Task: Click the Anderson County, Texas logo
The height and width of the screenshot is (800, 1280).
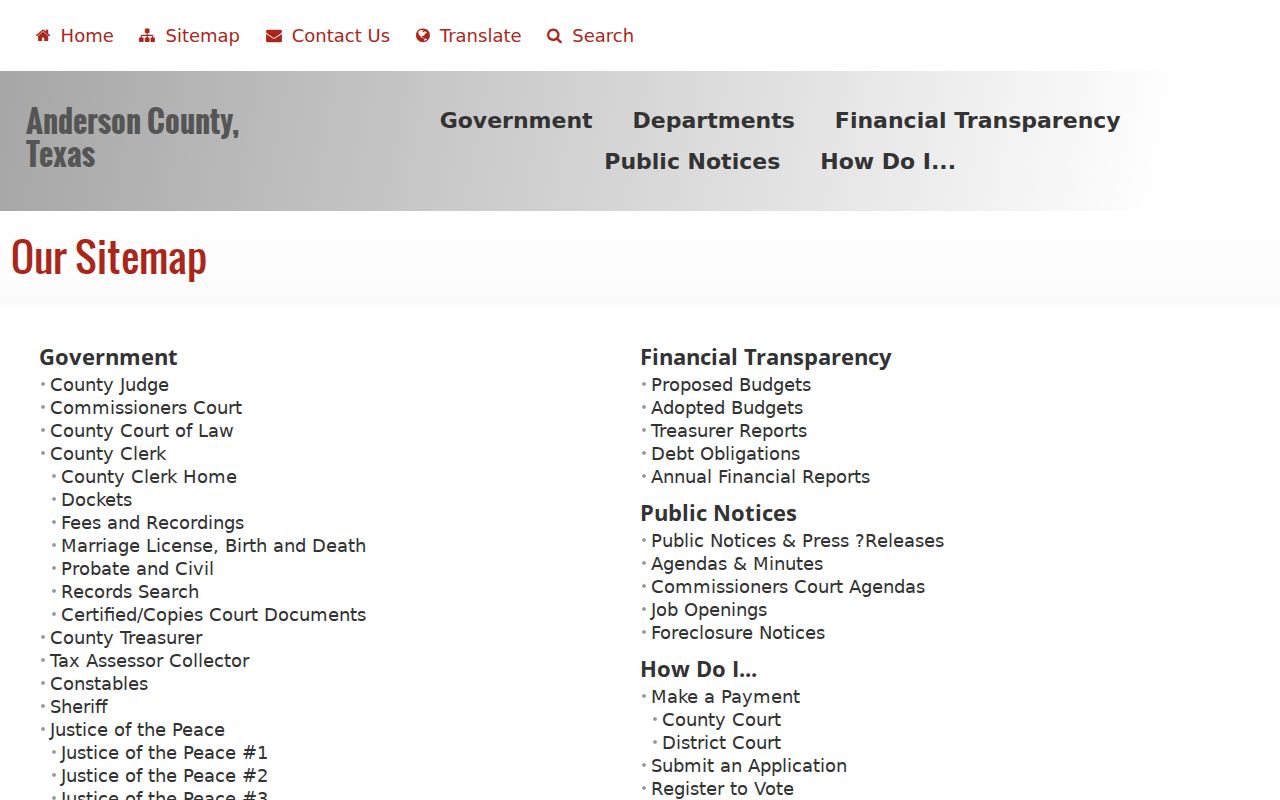Action: pos(132,137)
